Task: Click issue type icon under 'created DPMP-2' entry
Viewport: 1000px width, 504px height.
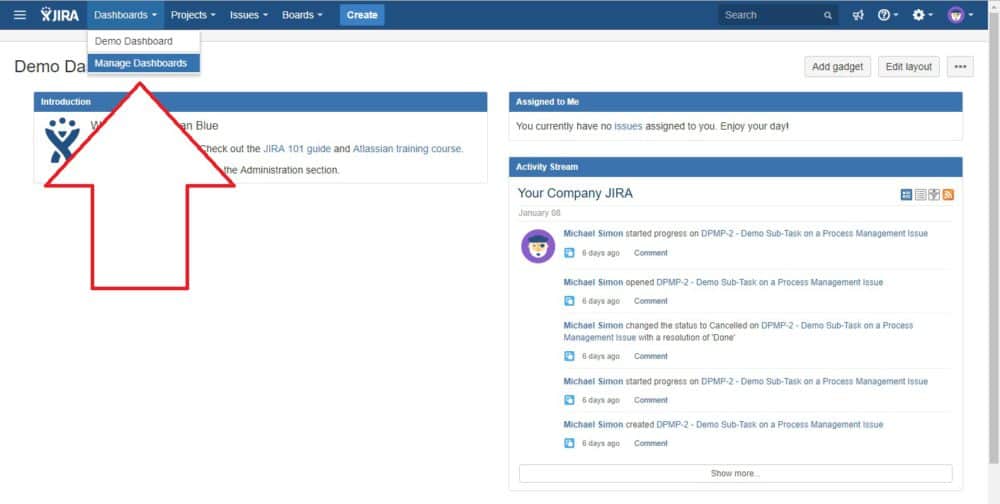Action: [x=570, y=443]
